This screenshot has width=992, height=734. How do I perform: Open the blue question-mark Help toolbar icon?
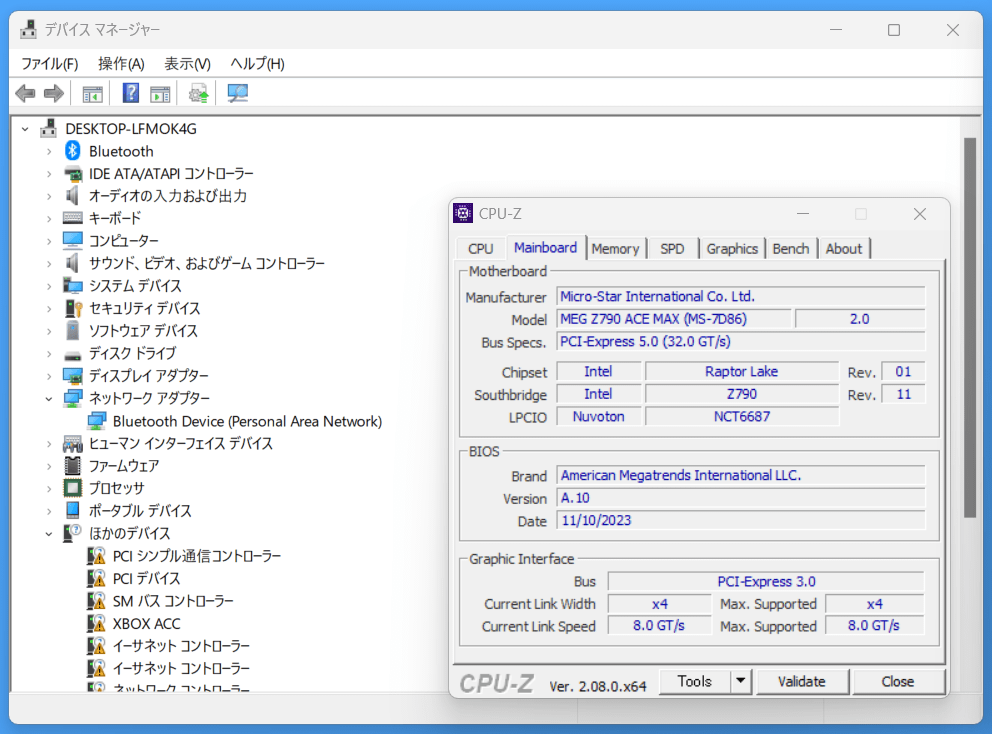[131, 94]
